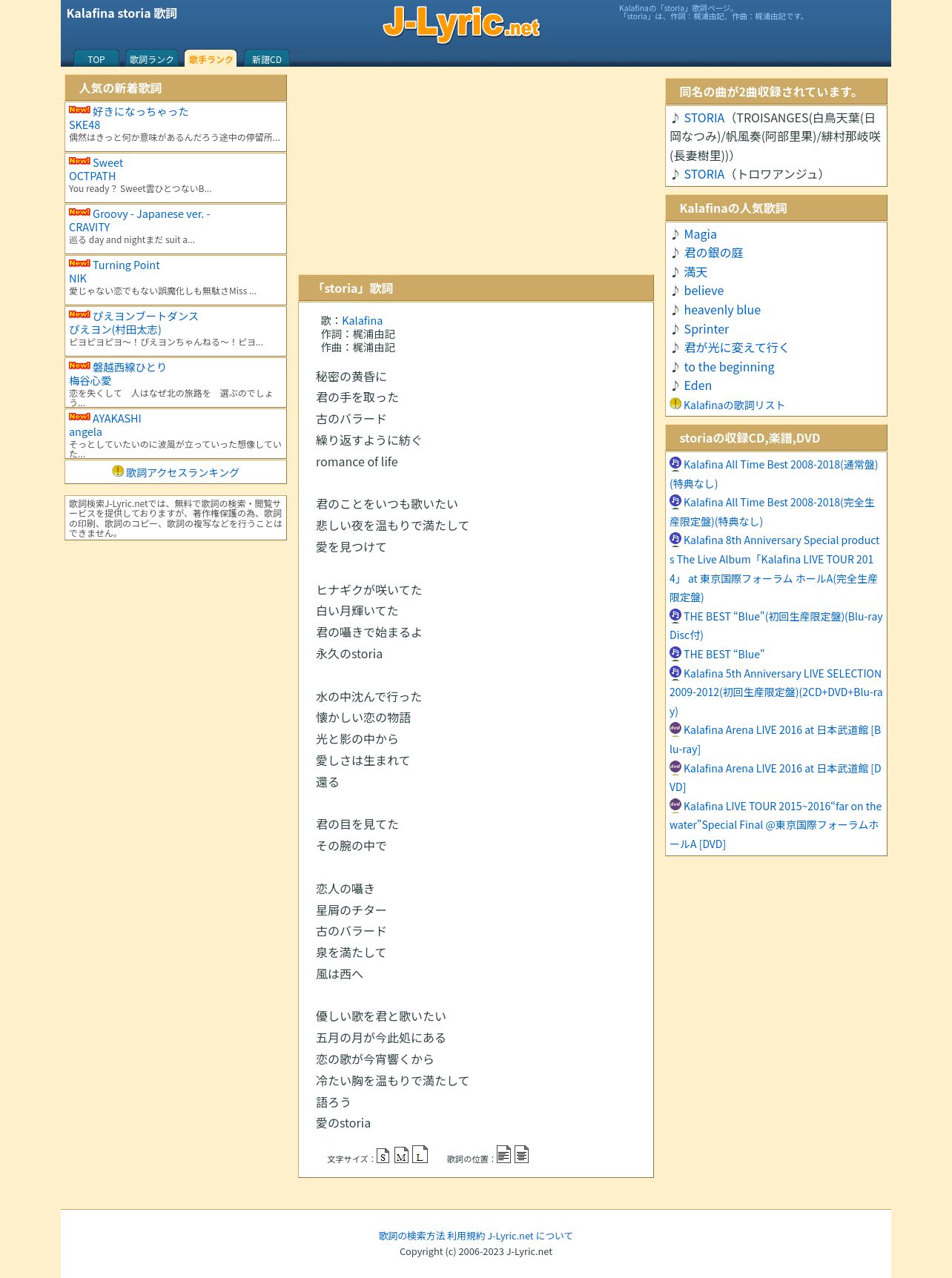Select the 歌手ランク tab
Viewport: 952px width, 1278px height.
[211, 59]
